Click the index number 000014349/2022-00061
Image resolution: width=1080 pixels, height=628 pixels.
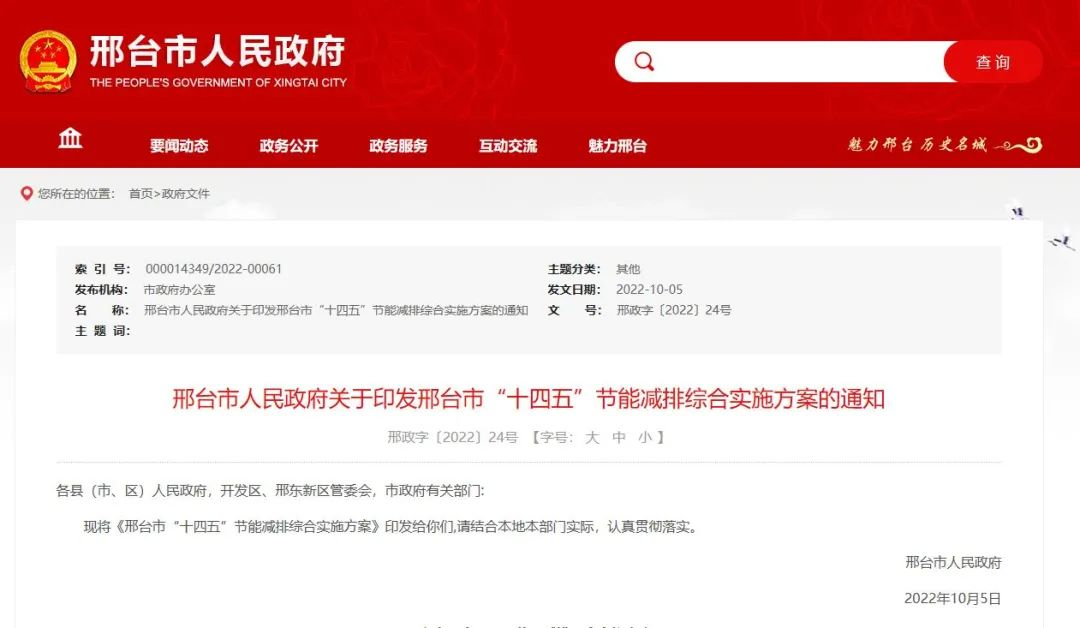[214, 269]
